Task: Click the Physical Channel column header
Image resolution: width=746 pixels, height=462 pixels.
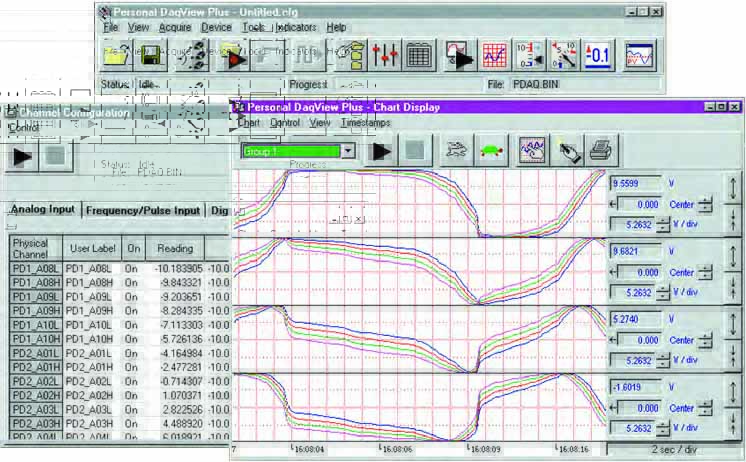Action: coord(36,248)
